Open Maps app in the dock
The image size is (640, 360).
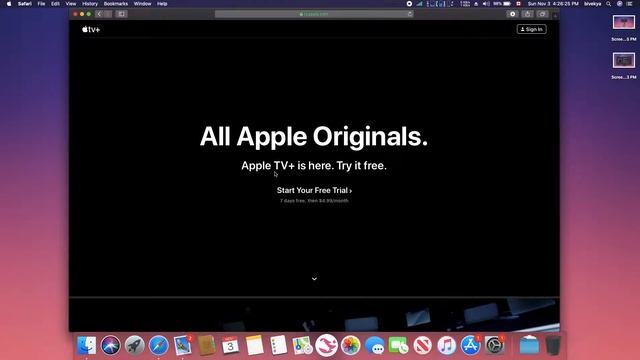(302, 345)
